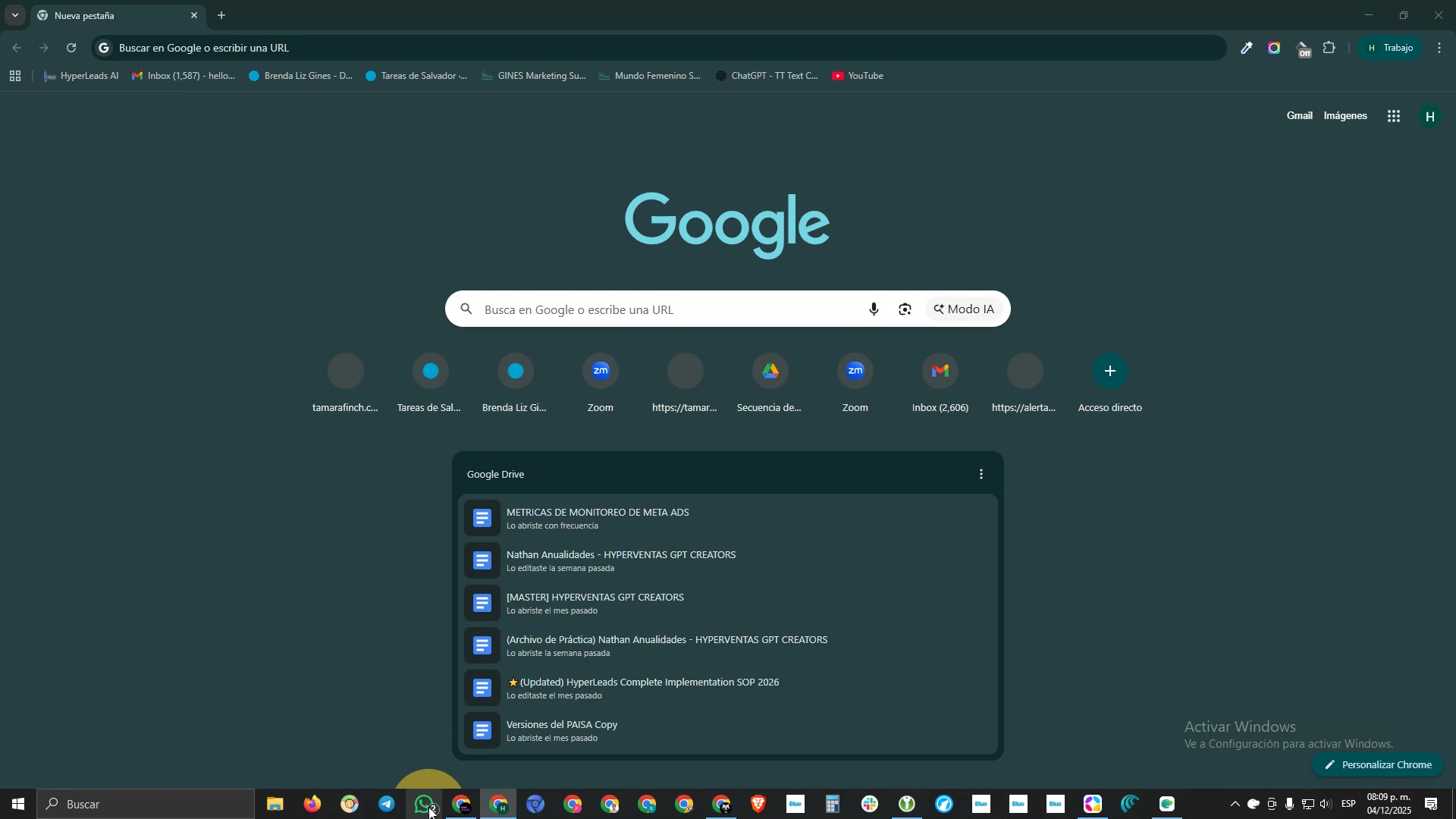Open the Secuencia de... Drive shortcut
1456x819 pixels.
770,372
